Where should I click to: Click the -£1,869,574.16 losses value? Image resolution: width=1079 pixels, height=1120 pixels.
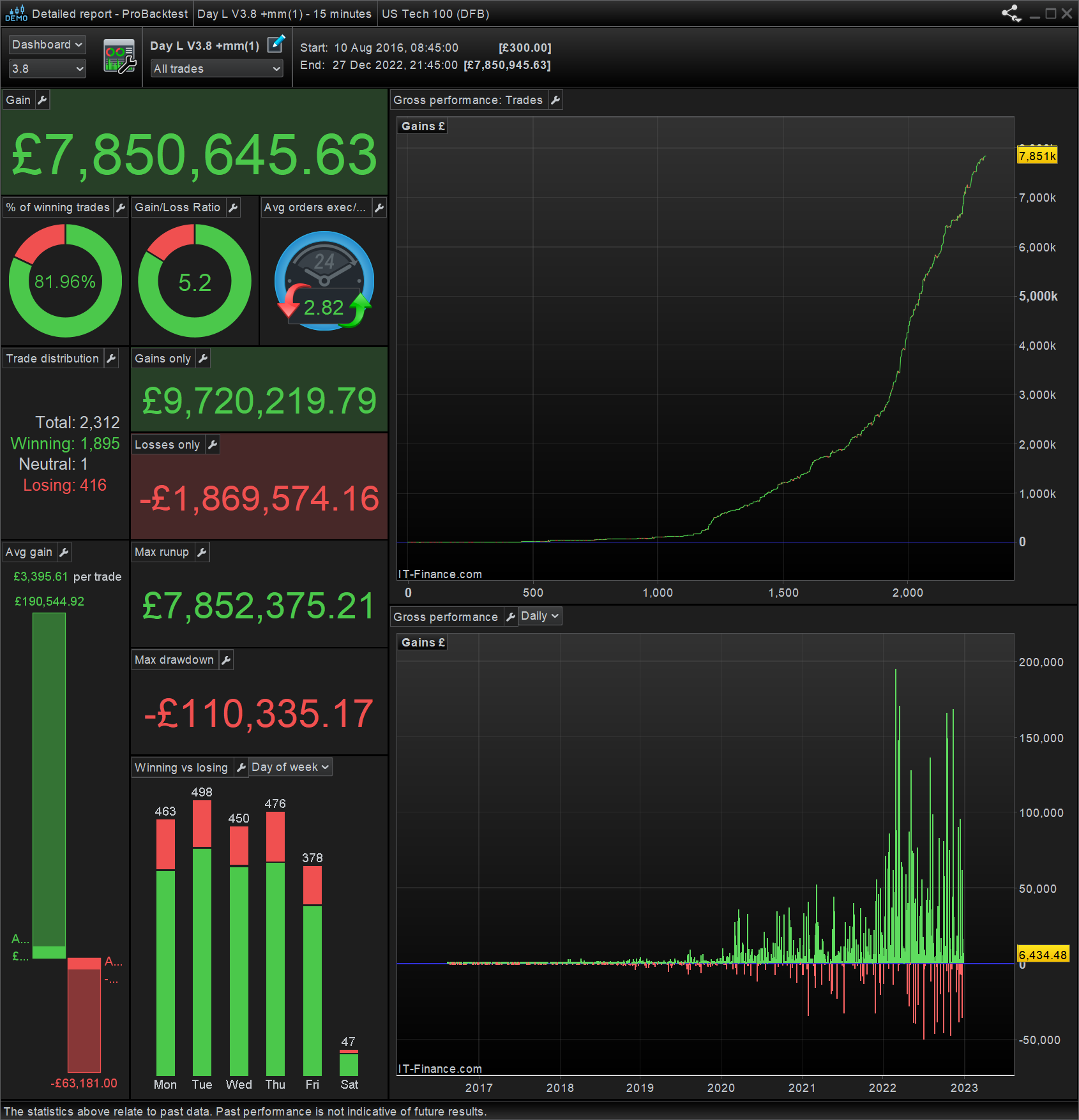(x=259, y=498)
